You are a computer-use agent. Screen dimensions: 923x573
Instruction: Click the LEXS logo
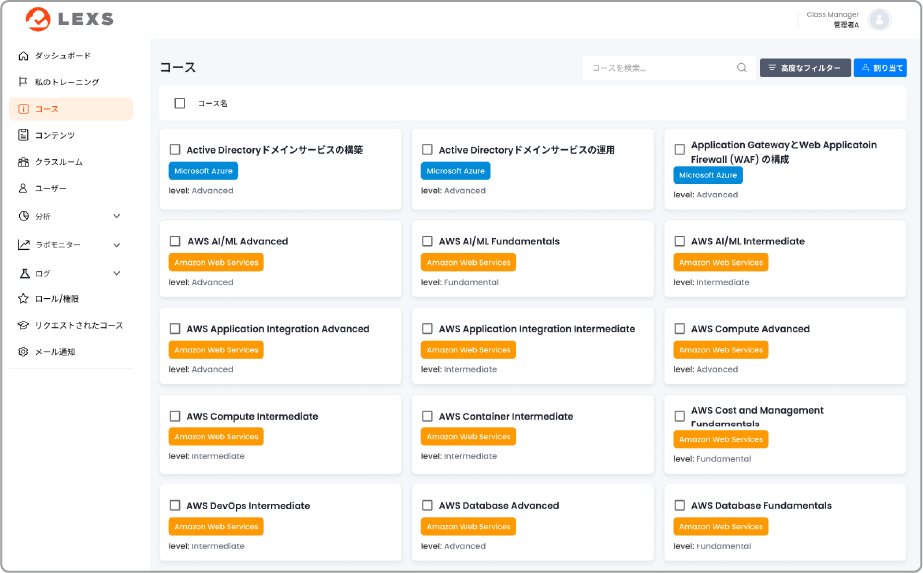(69, 19)
